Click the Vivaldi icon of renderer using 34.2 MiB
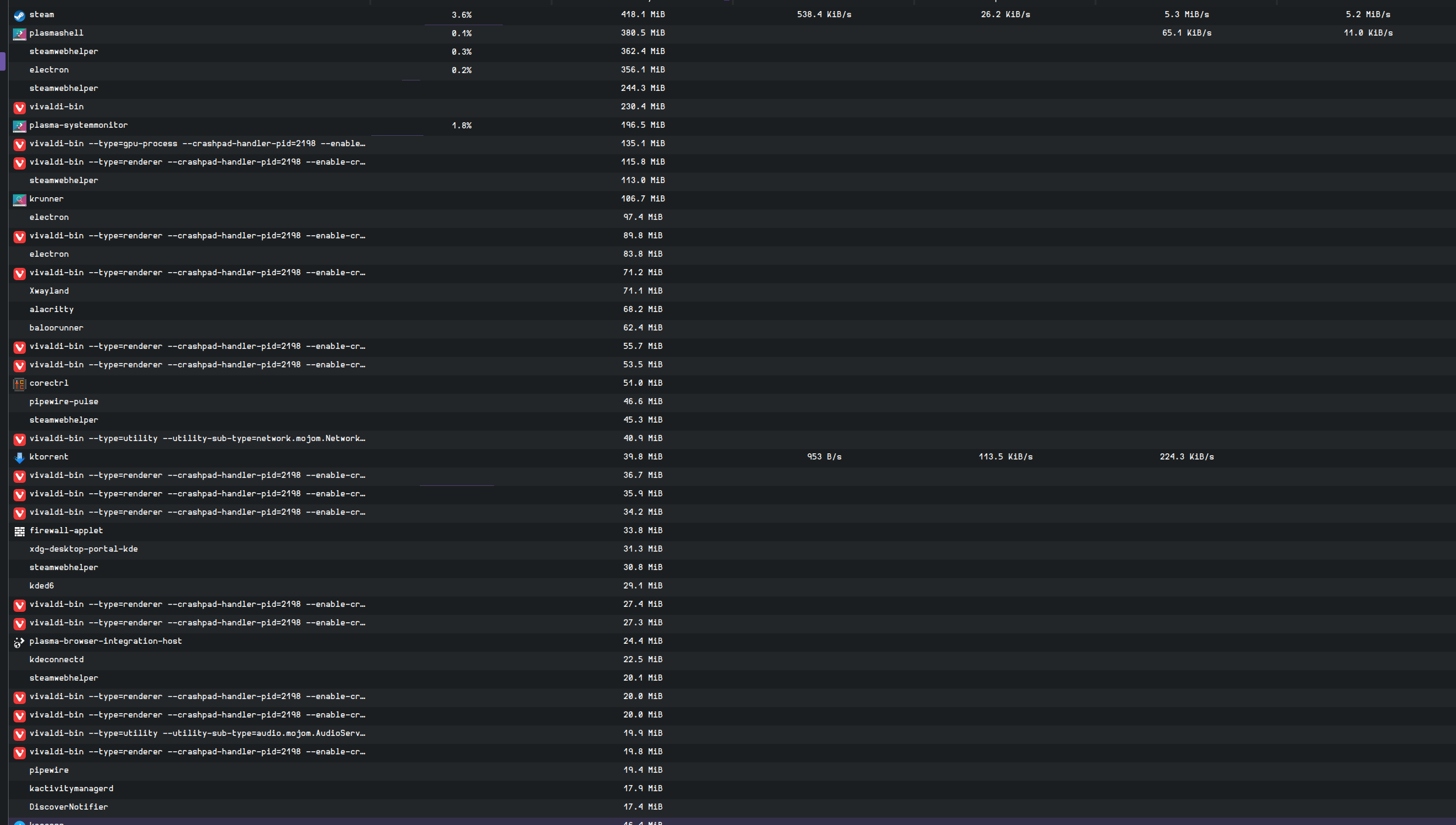Image resolution: width=1456 pixels, height=825 pixels. pos(20,513)
